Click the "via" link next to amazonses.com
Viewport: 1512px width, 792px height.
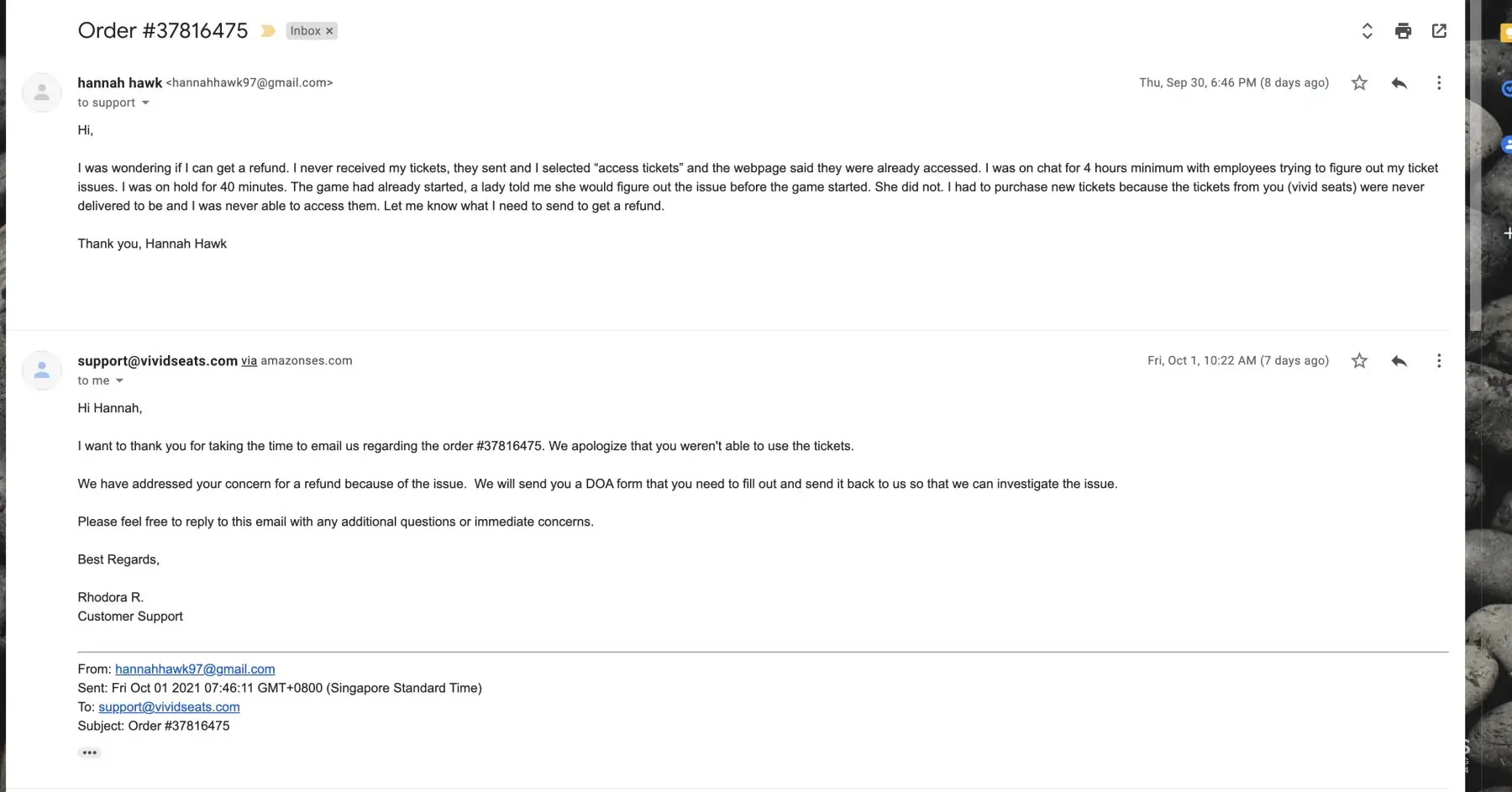click(x=249, y=361)
